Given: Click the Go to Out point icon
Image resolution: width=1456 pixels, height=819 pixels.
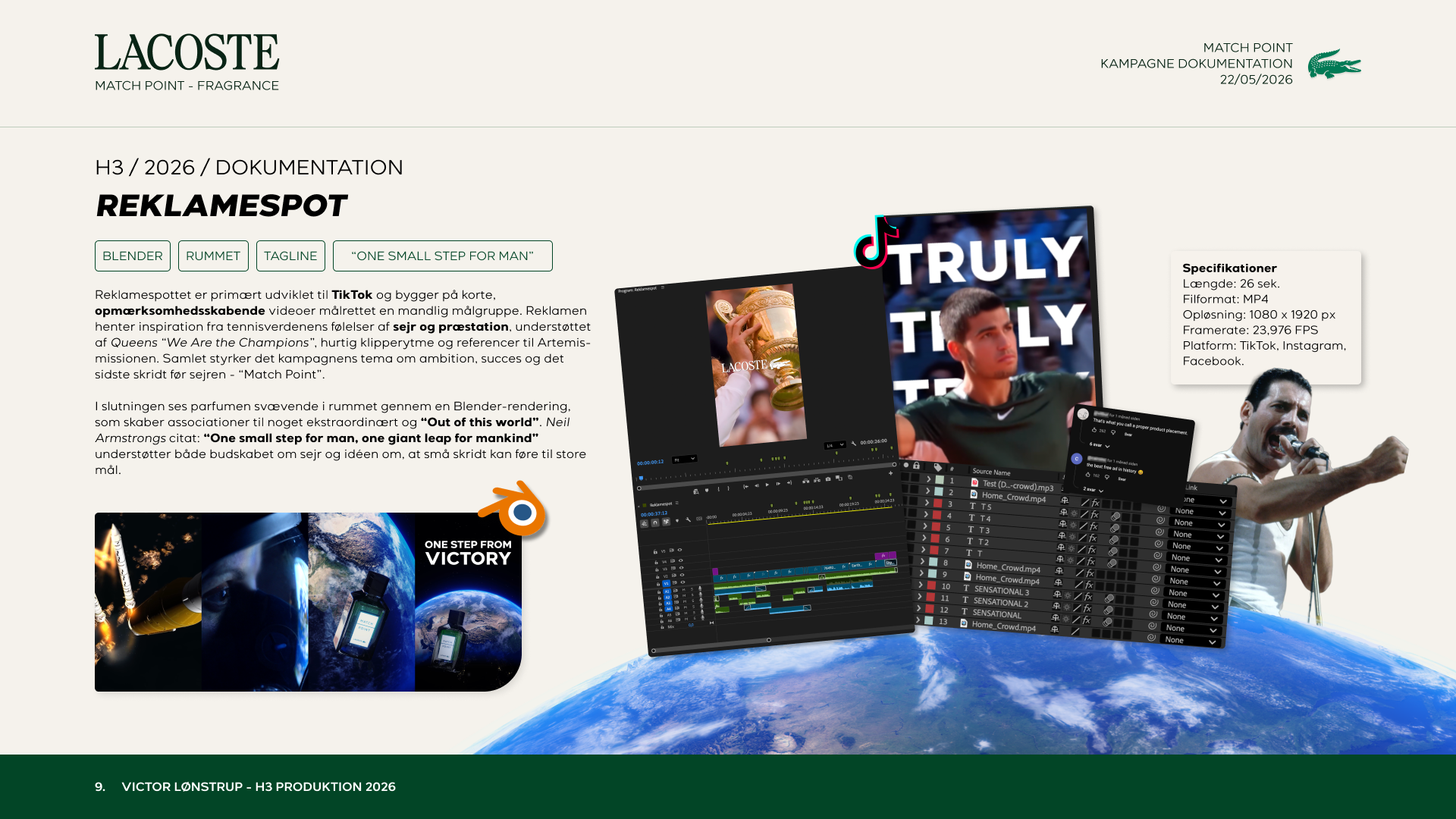Looking at the screenshot, I should tap(789, 483).
